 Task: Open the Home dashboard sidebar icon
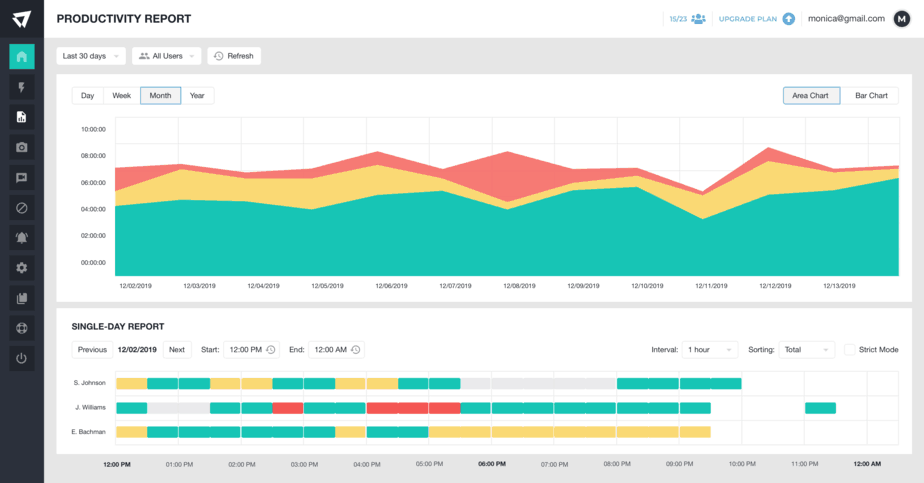22,57
